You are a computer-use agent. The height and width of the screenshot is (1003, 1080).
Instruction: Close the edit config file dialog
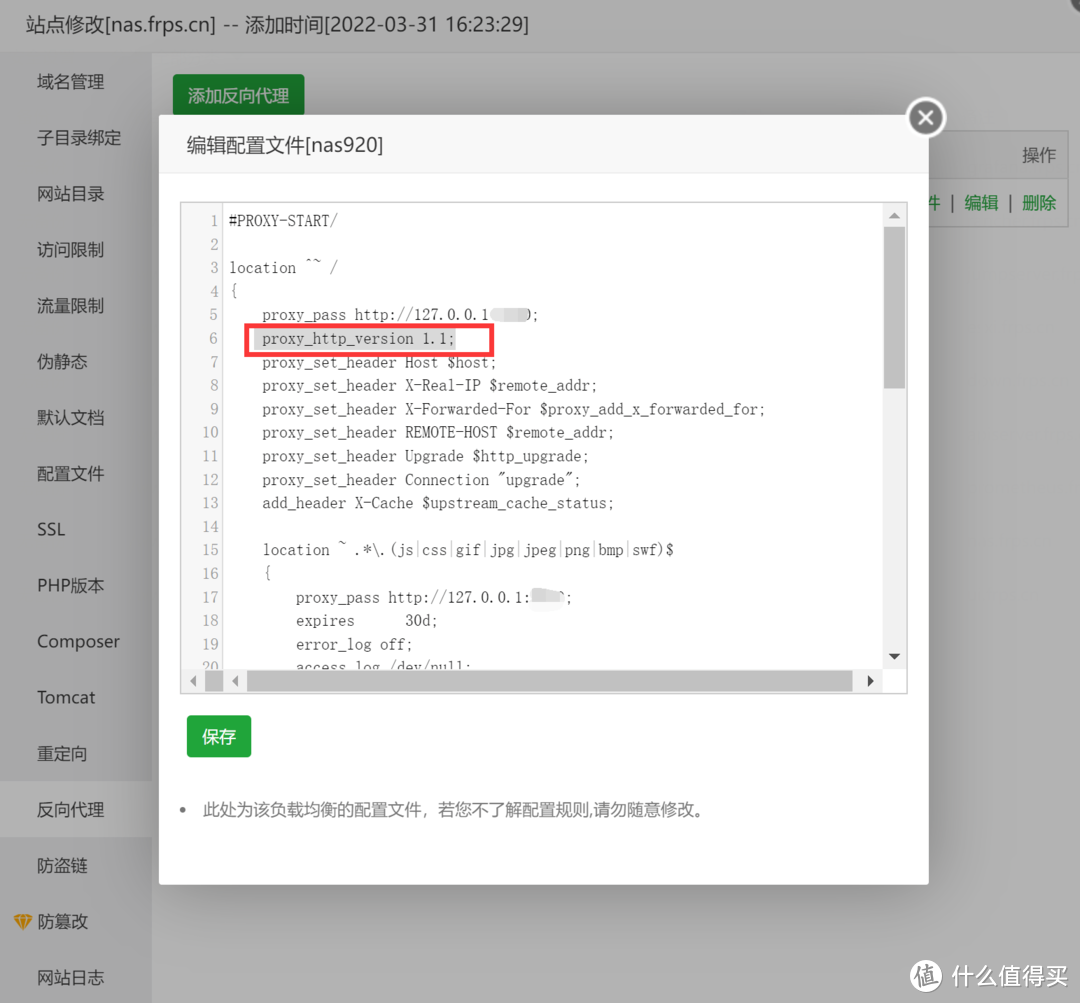[x=926, y=117]
